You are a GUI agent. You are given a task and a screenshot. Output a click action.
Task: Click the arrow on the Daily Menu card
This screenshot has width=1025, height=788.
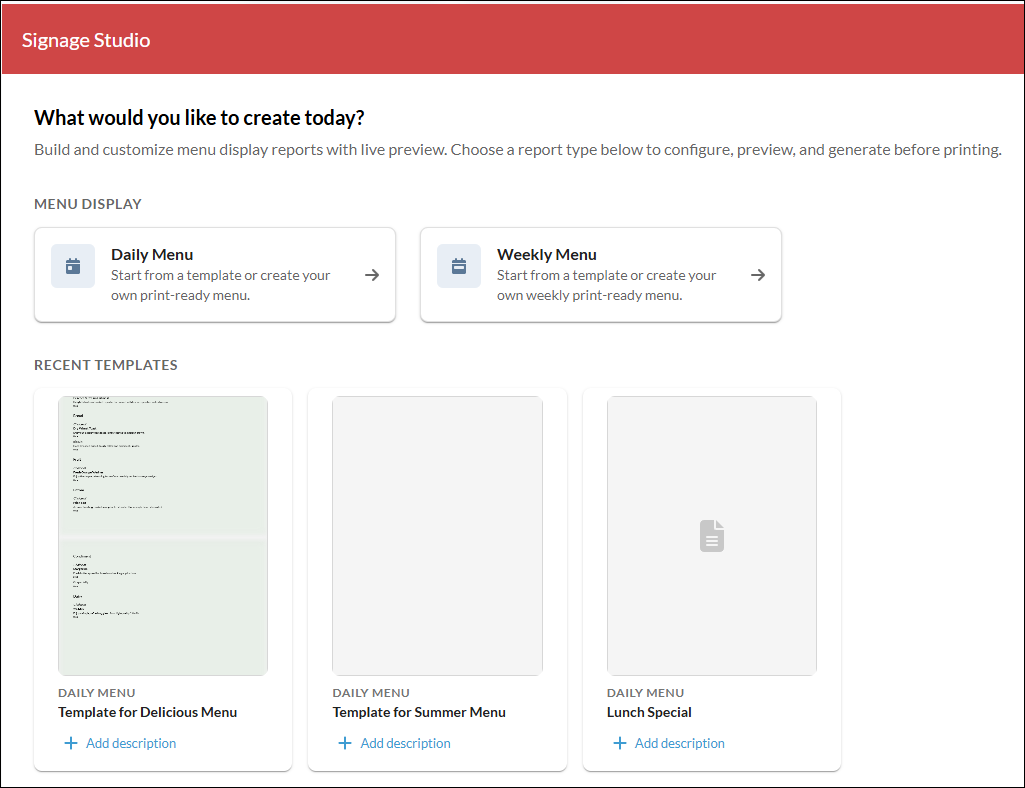(x=372, y=275)
